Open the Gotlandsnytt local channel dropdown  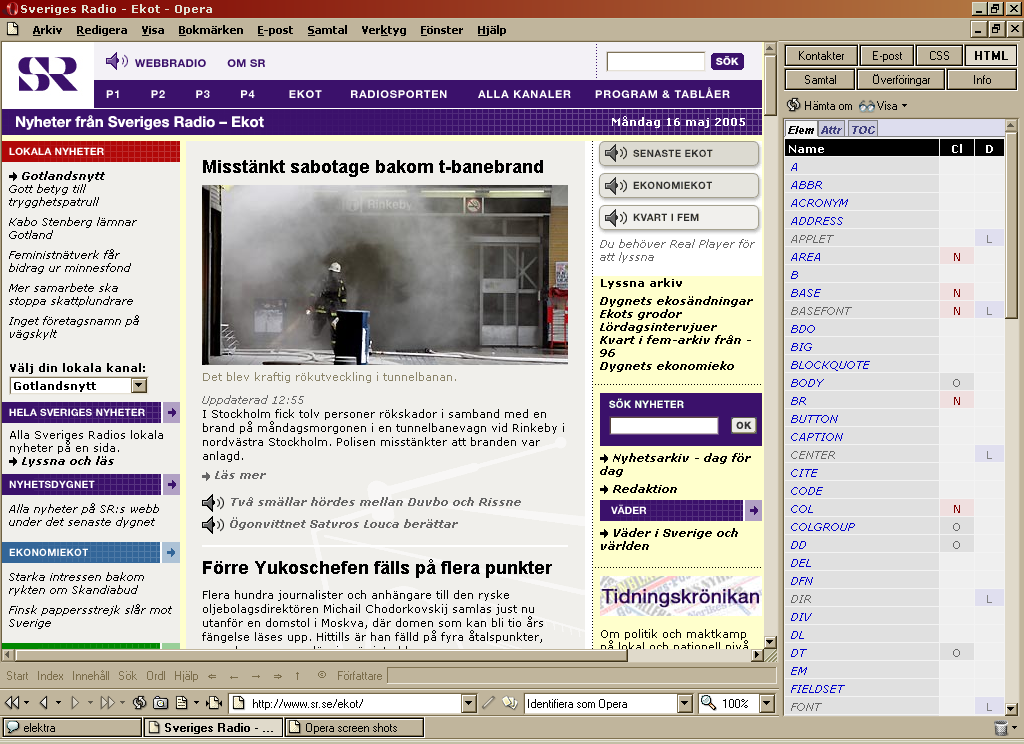click(139, 385)
